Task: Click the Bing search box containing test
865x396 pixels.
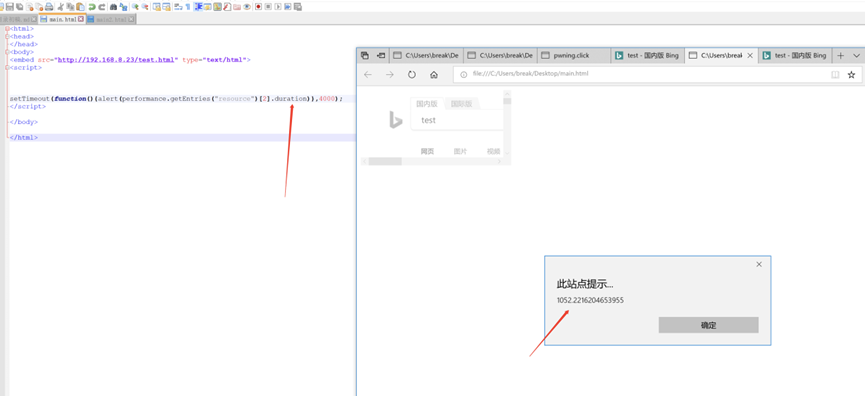Action: tap(457, 120)
